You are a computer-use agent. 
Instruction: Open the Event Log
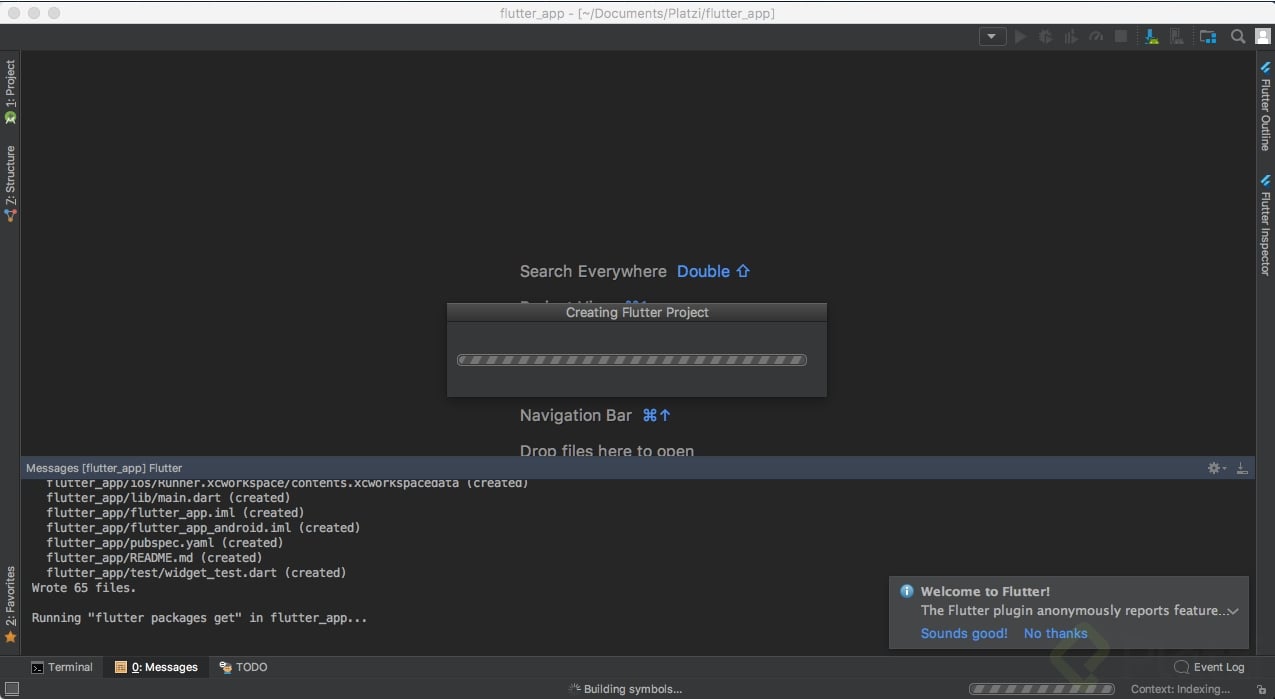tap(1216, 667)
